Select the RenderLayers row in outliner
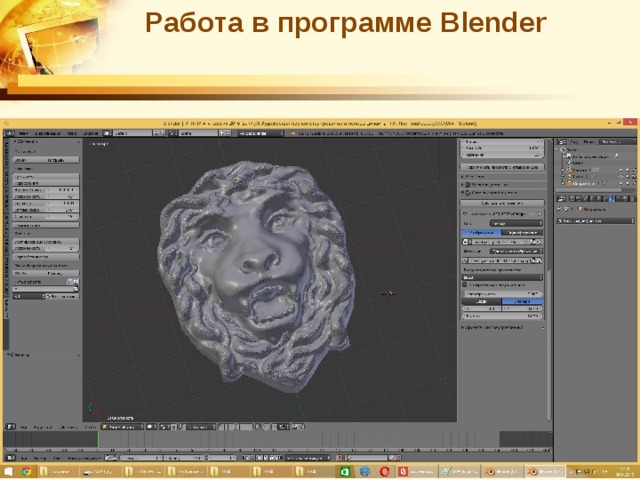 coord(592,156)
